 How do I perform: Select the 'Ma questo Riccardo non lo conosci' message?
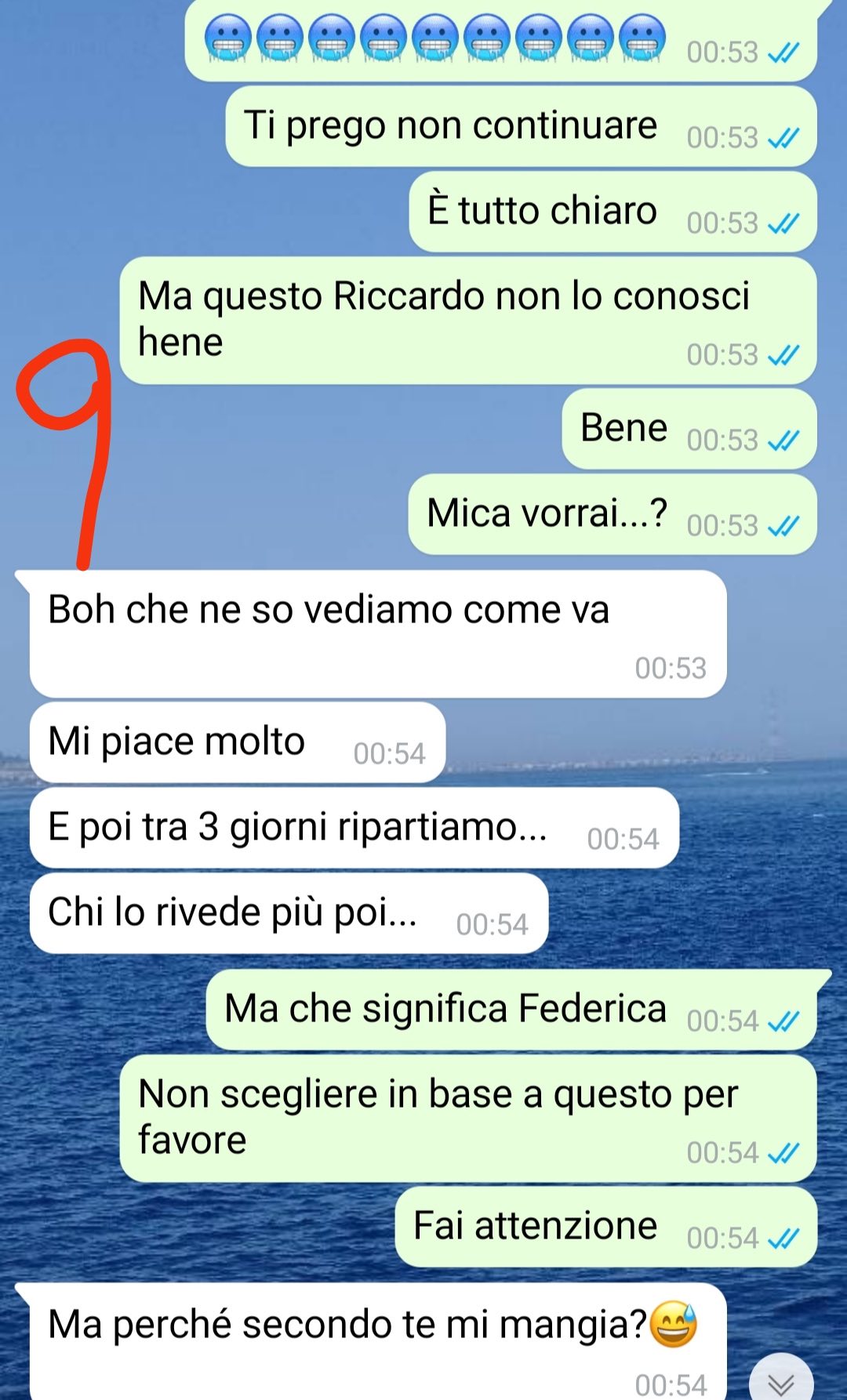pos(468,321)
